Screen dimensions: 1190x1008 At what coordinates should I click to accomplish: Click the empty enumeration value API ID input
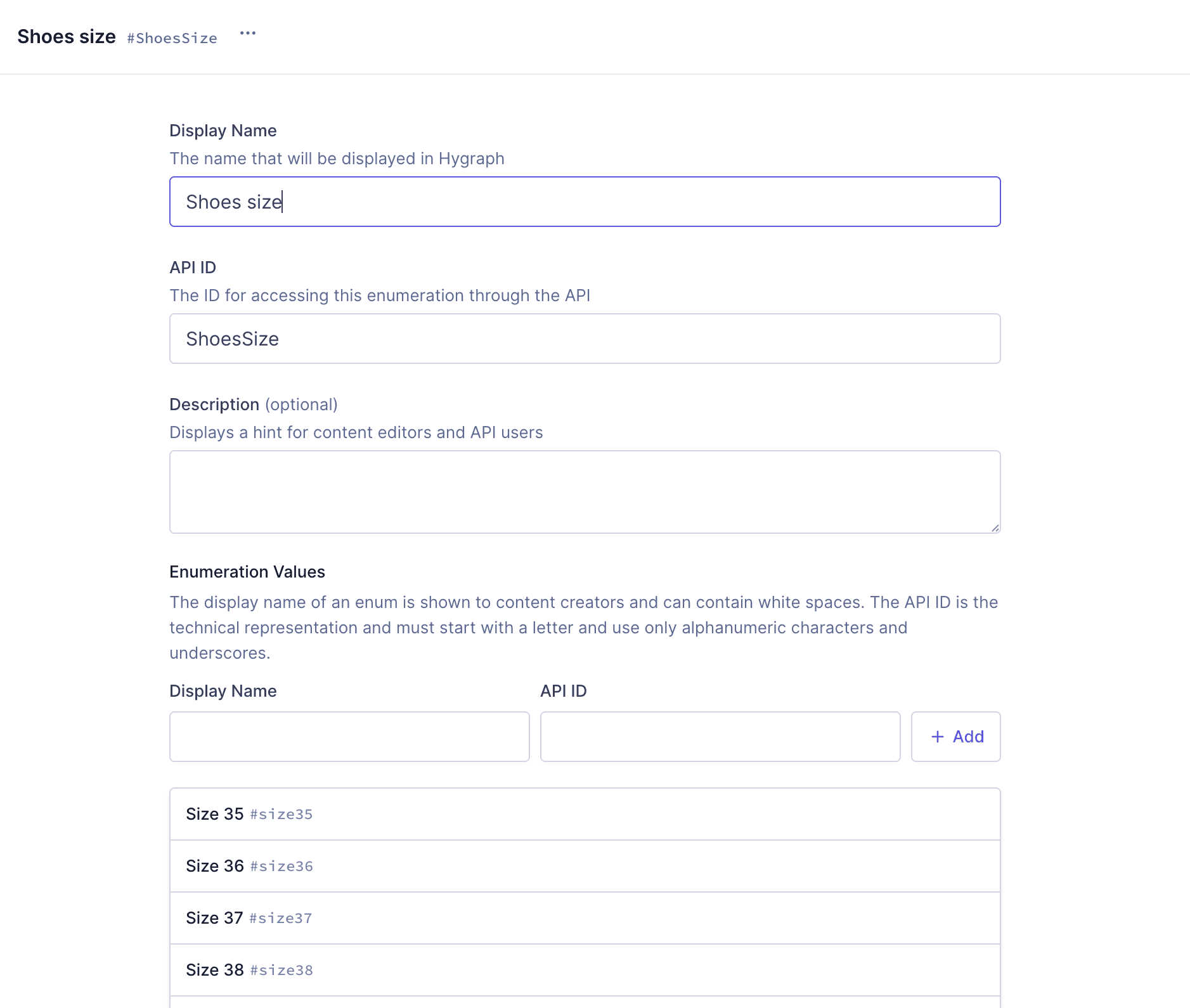(720, 737)
